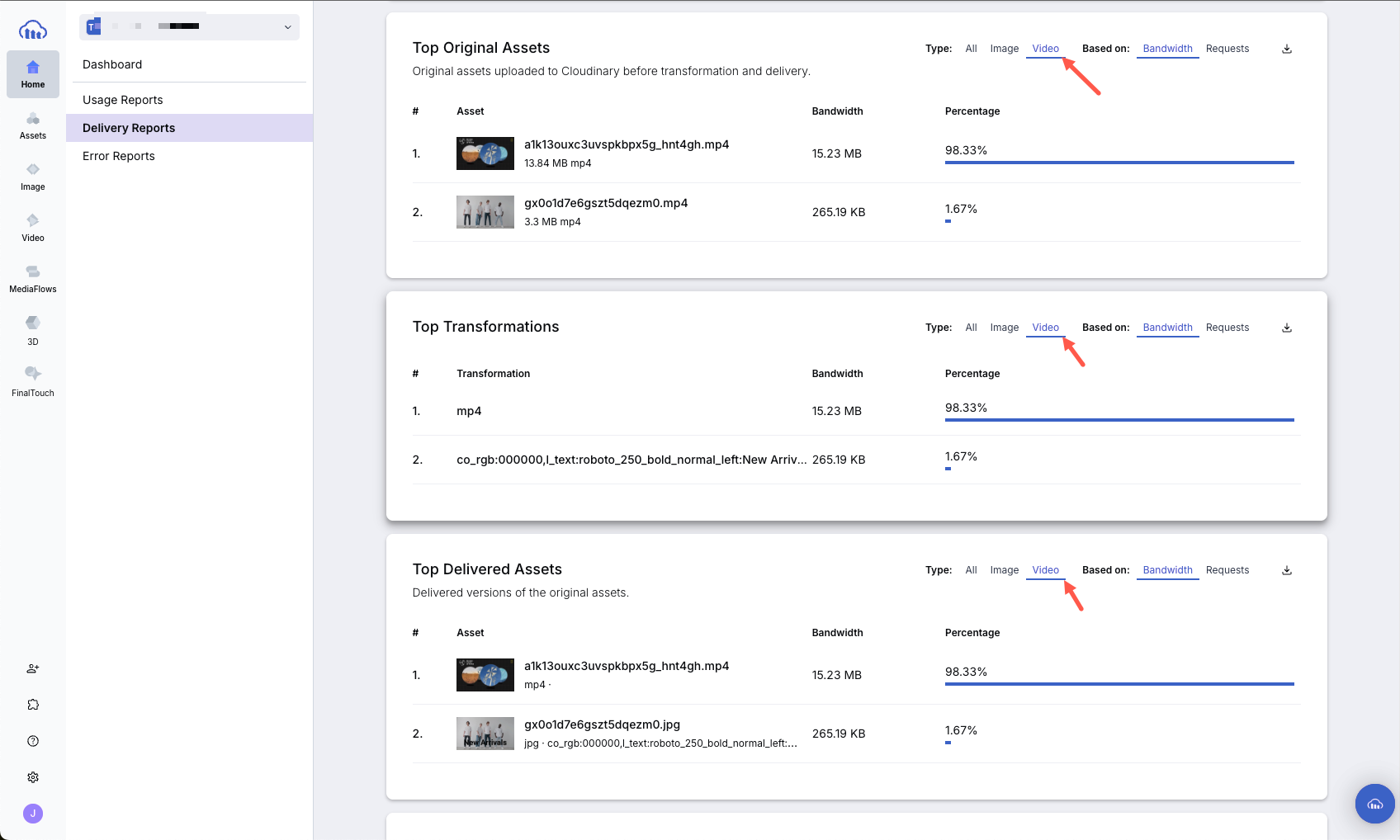
Task: Open asset a1k13ouxc3uvspkbpx5g_hnt4gh.mp4 in Top Original Assets
Action: (x=626, y=144)
